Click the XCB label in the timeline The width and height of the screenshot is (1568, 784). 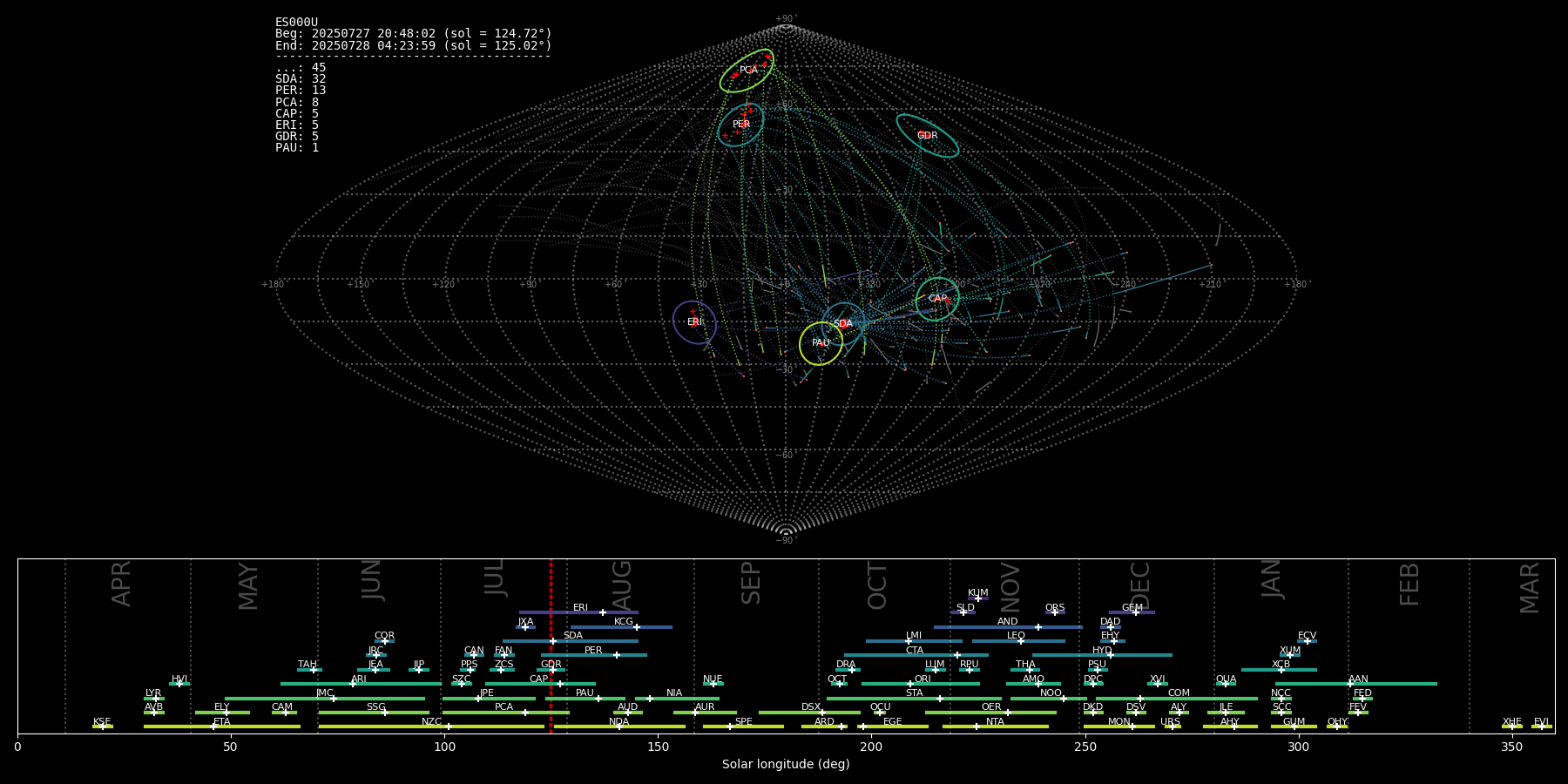1281,665
